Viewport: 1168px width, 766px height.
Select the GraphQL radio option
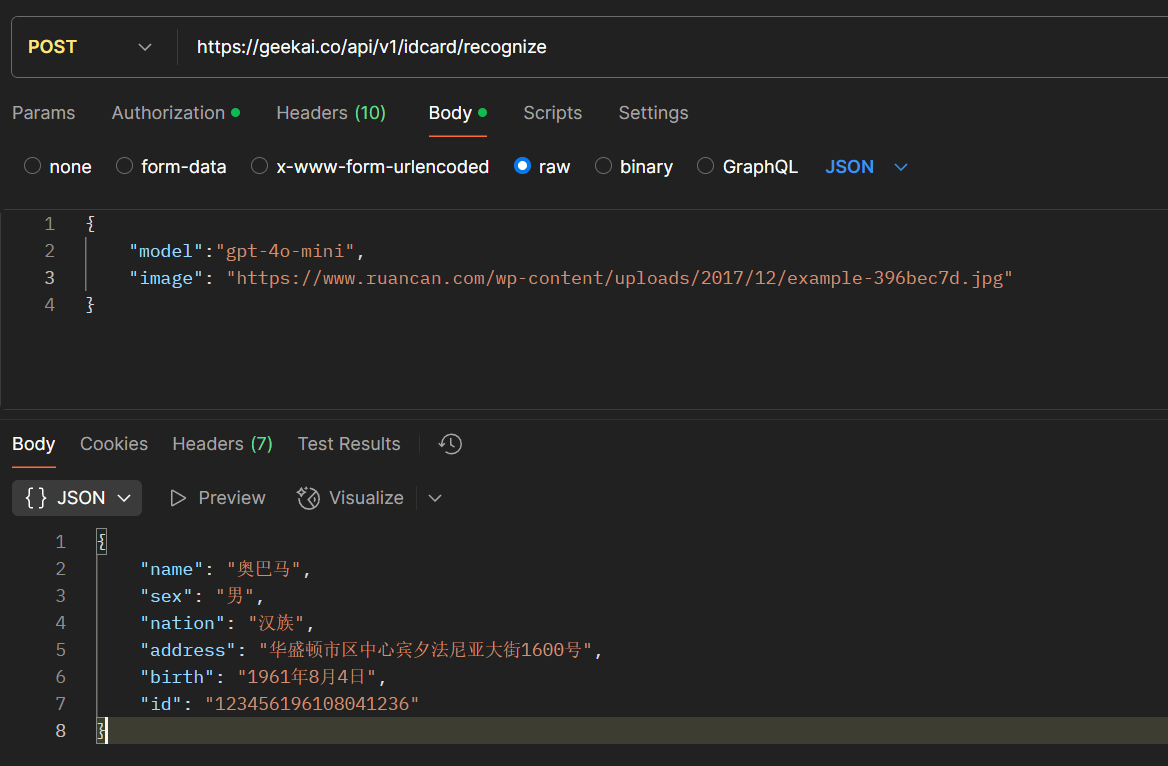pos(705,165)
